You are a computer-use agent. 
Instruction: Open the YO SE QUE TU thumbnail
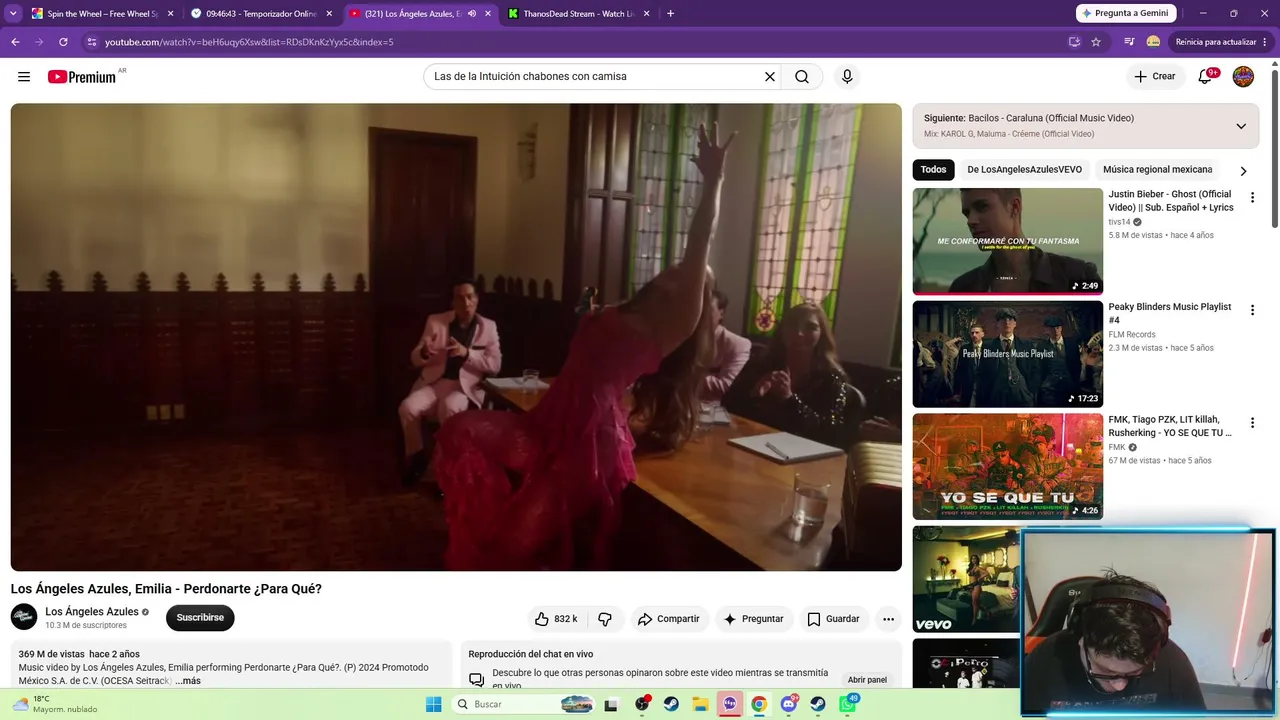click(1007, 467)
